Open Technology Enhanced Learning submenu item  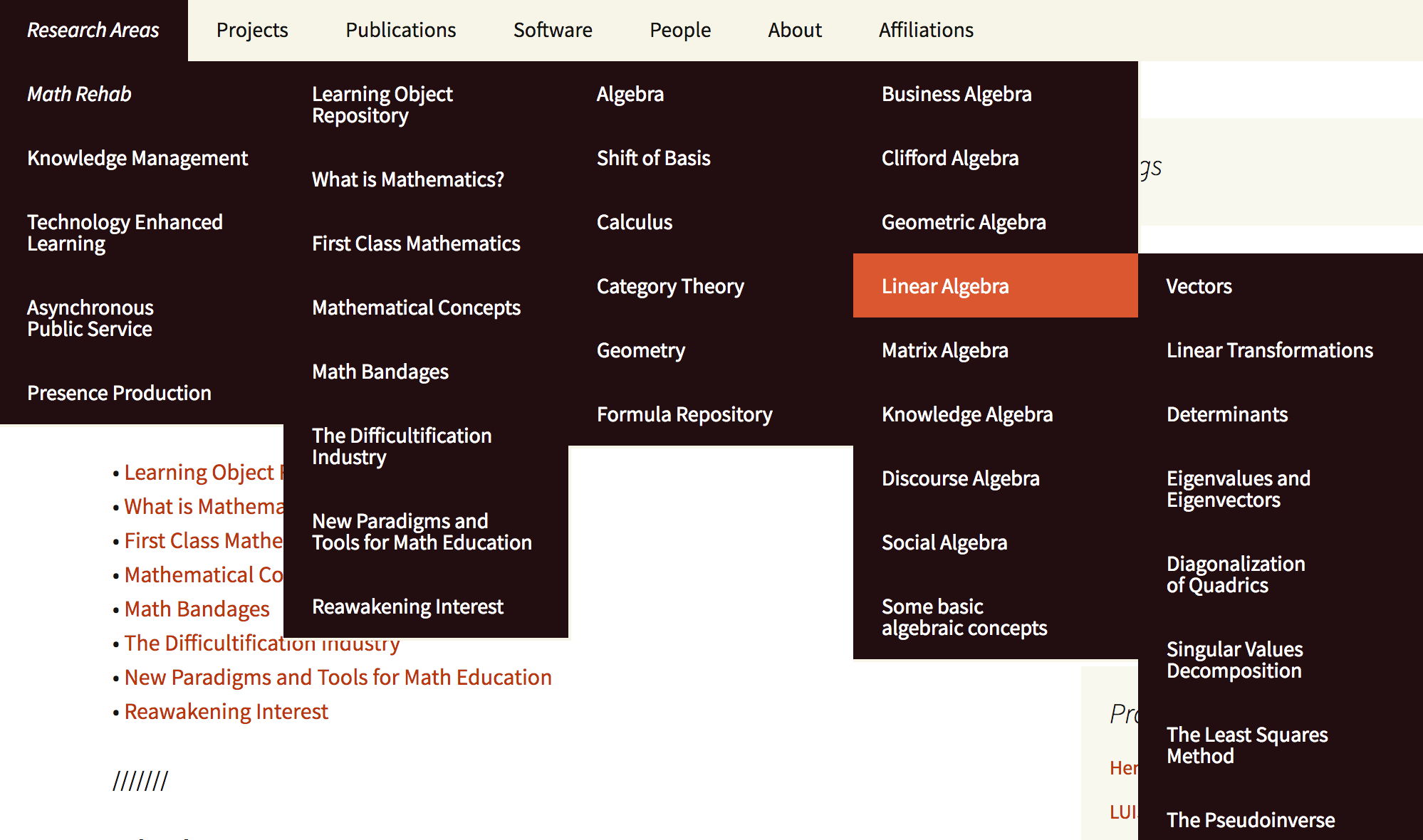point(125,233)
